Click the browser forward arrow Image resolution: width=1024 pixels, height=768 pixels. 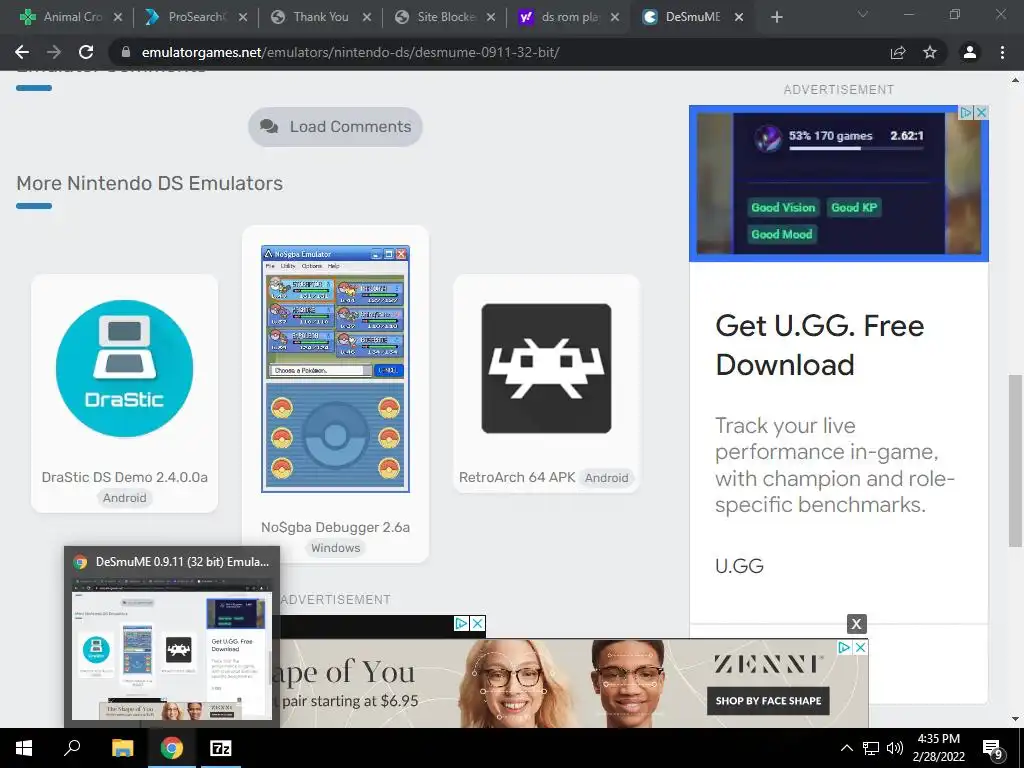(x=54, y=52)
